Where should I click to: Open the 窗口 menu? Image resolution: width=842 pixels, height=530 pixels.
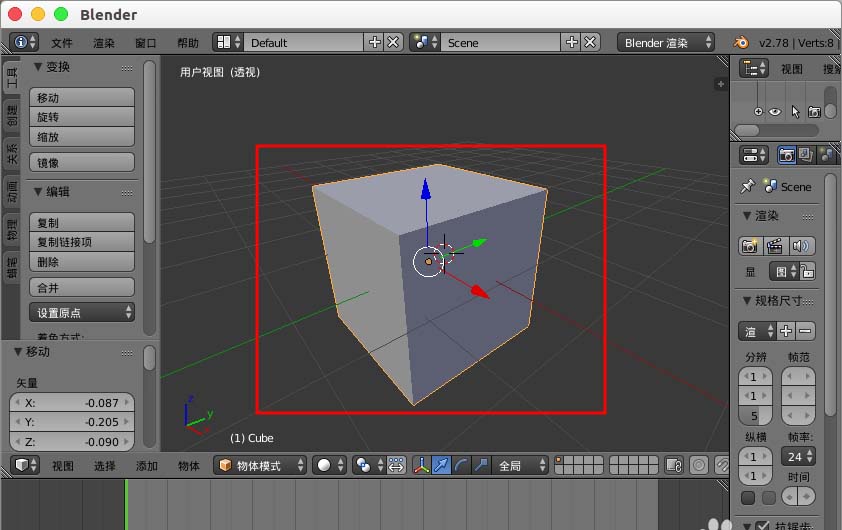point(146,42)
